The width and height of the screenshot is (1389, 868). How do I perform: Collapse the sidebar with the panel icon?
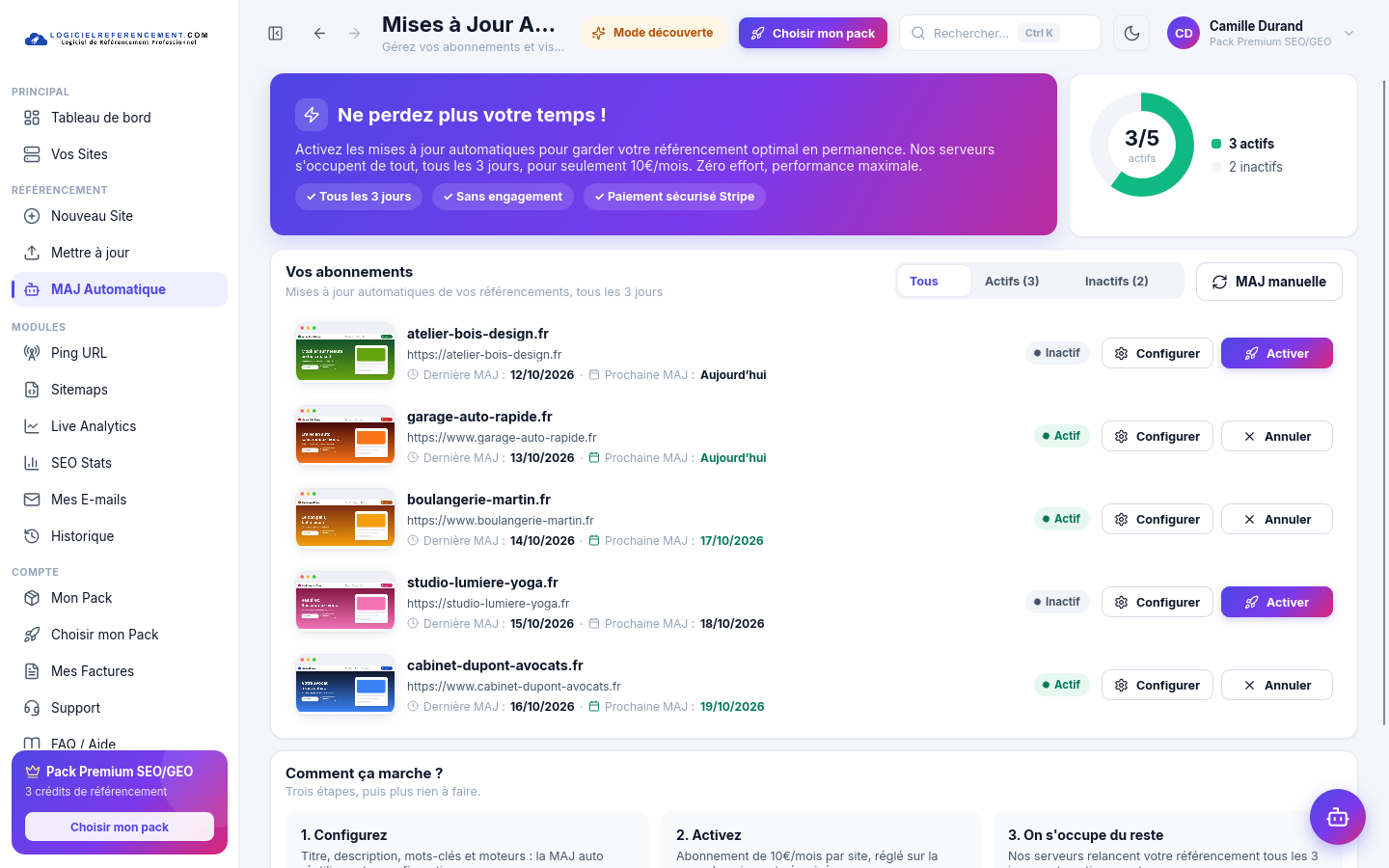pos(276,34)
